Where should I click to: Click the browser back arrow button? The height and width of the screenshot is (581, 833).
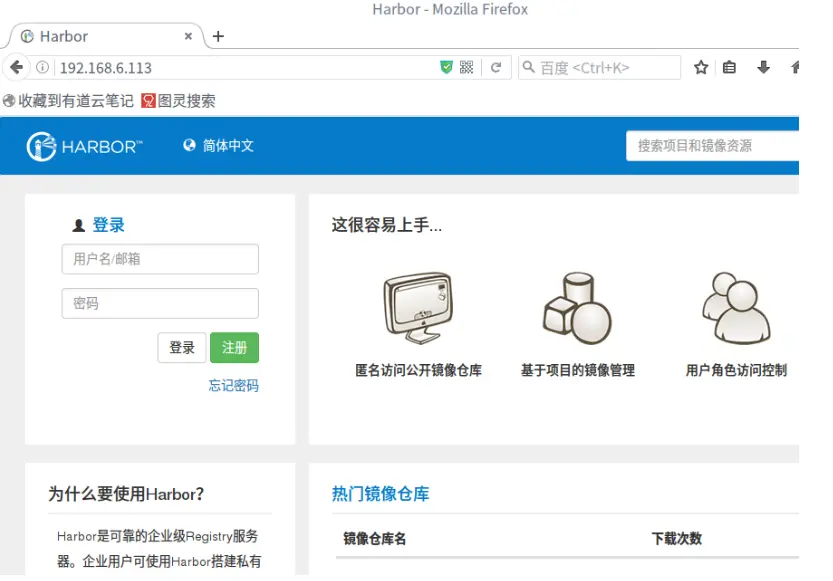point(16,67)
